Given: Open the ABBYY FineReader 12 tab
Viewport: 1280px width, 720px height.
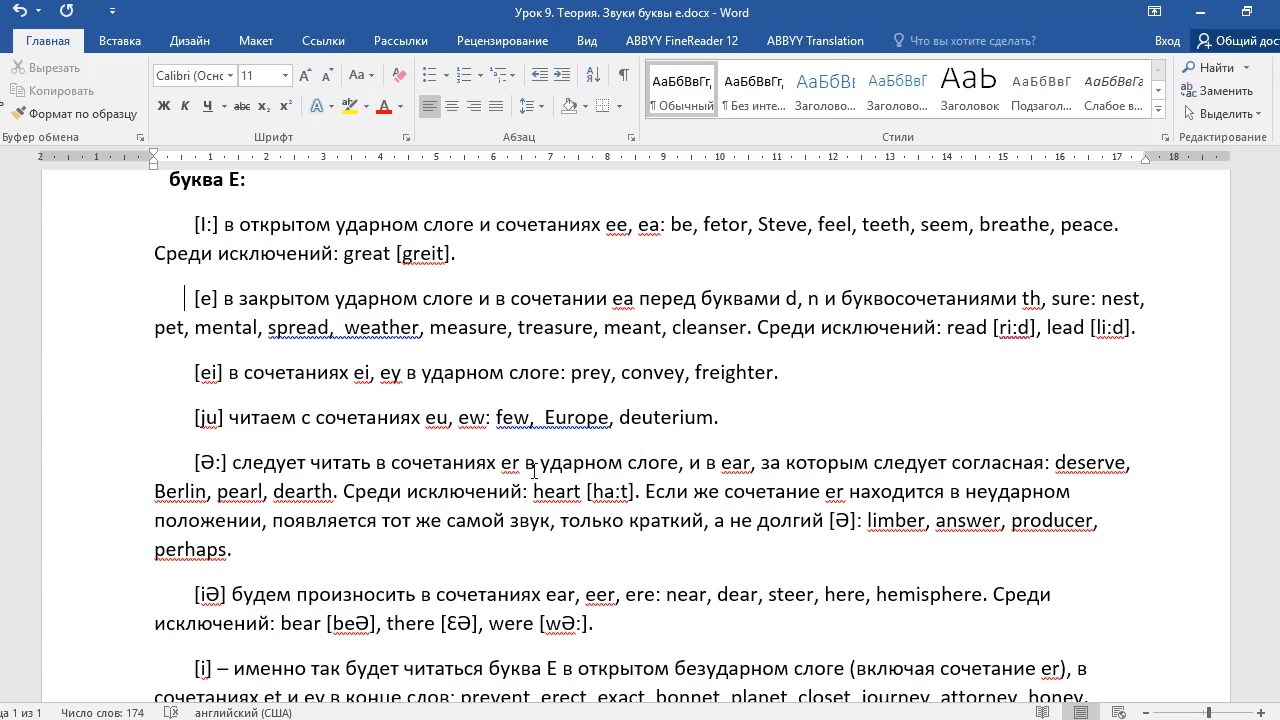Looking at the screenshot, I should pyautogui.click(x=682, y=41).
